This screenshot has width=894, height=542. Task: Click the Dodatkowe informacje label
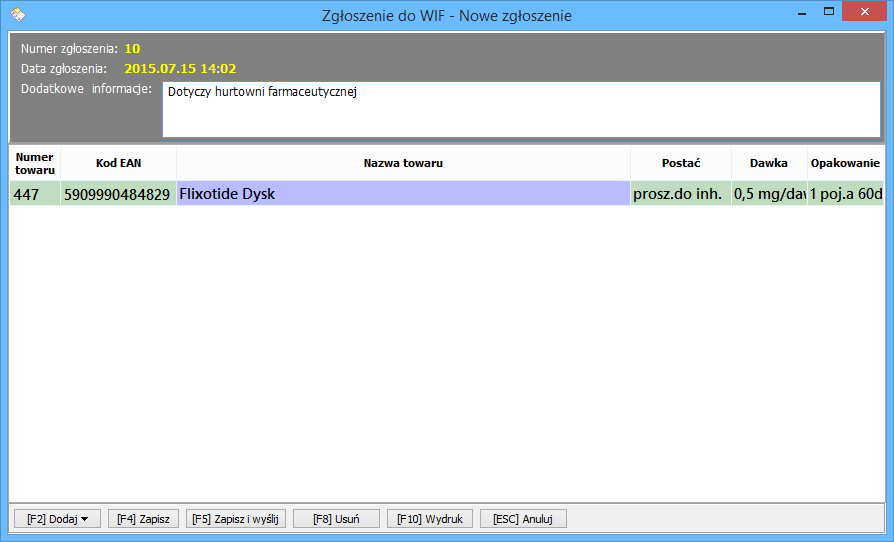click(x=87, y=88)
